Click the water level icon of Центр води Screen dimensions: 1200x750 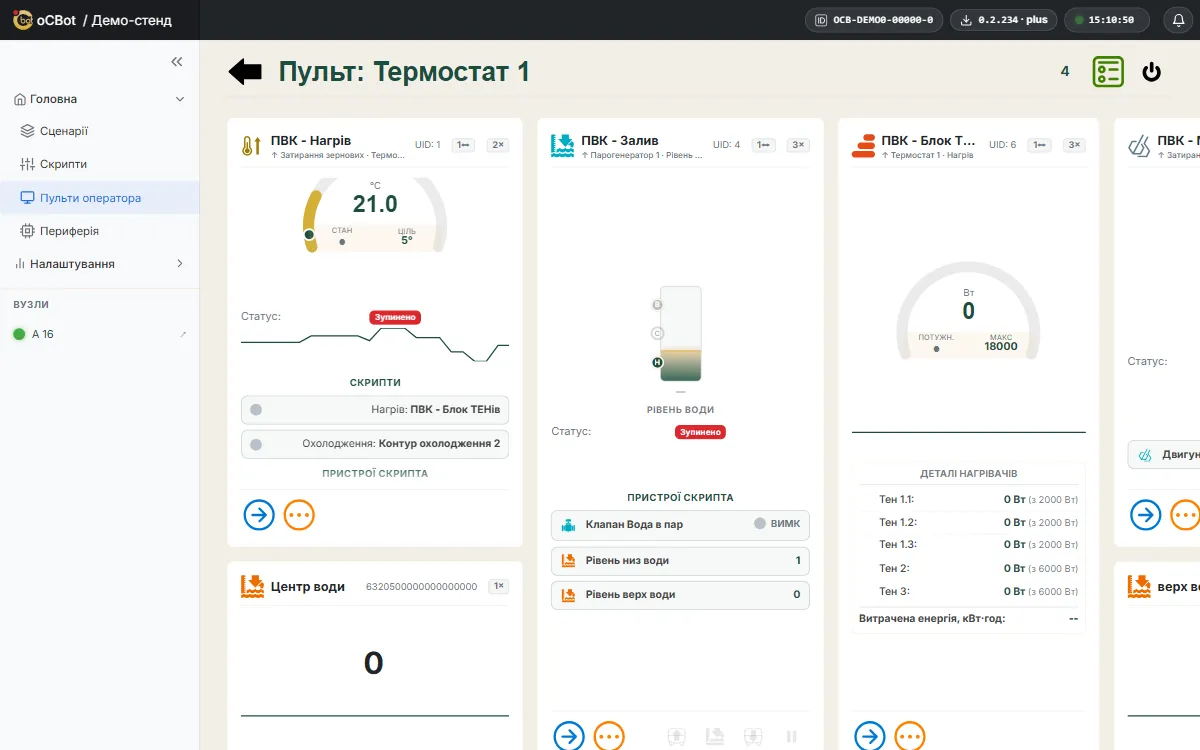point(251,586)
